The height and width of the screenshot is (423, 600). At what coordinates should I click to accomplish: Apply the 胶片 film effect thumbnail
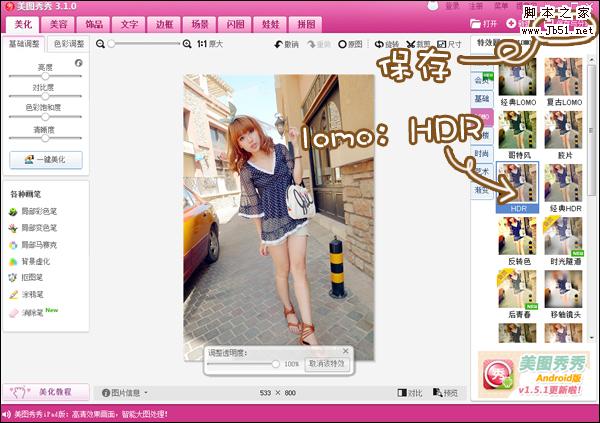point(563,130)
